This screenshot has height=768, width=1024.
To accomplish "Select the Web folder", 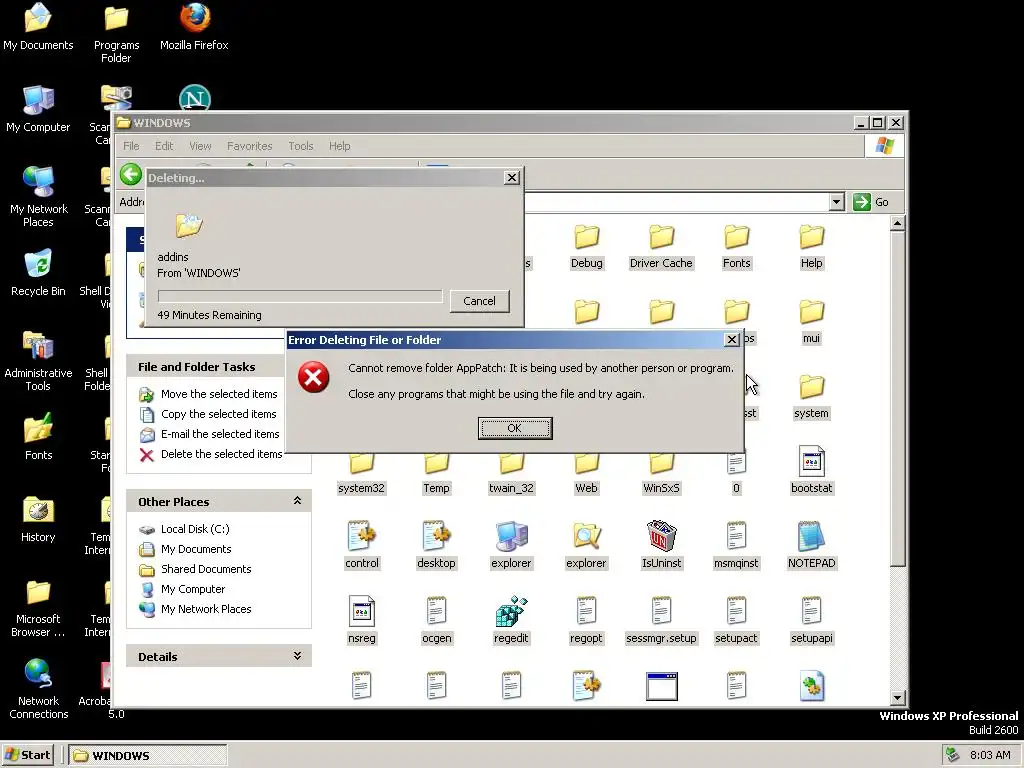I will coord(586,475).
